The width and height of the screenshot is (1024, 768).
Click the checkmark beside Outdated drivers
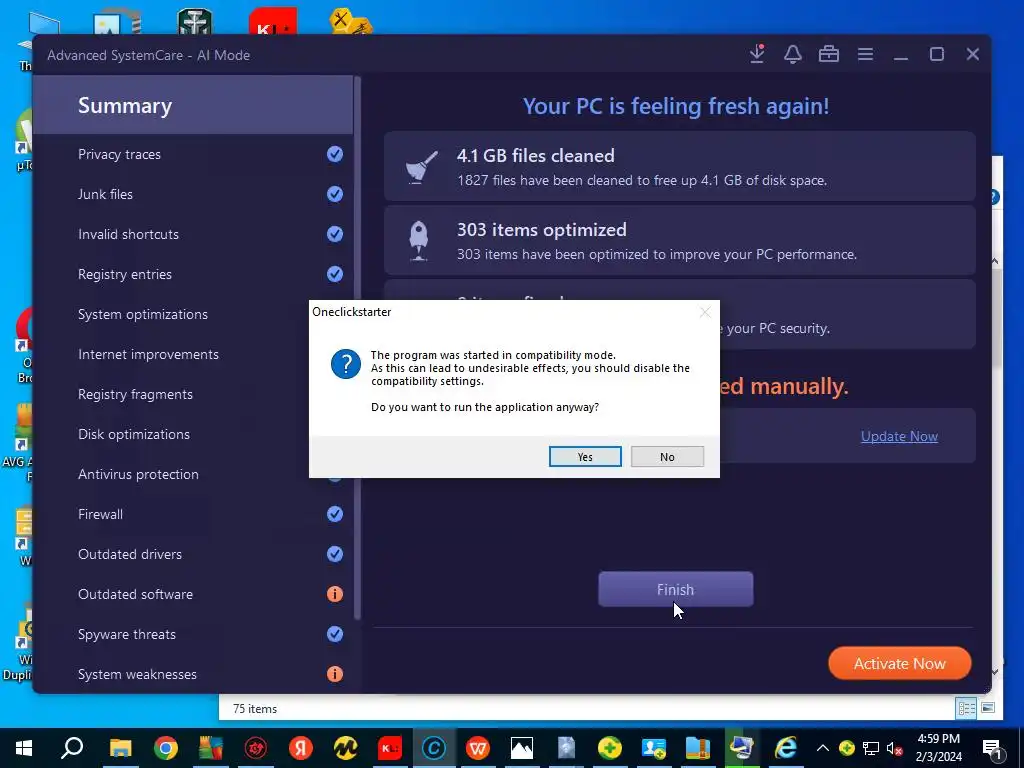coord(334,554)
